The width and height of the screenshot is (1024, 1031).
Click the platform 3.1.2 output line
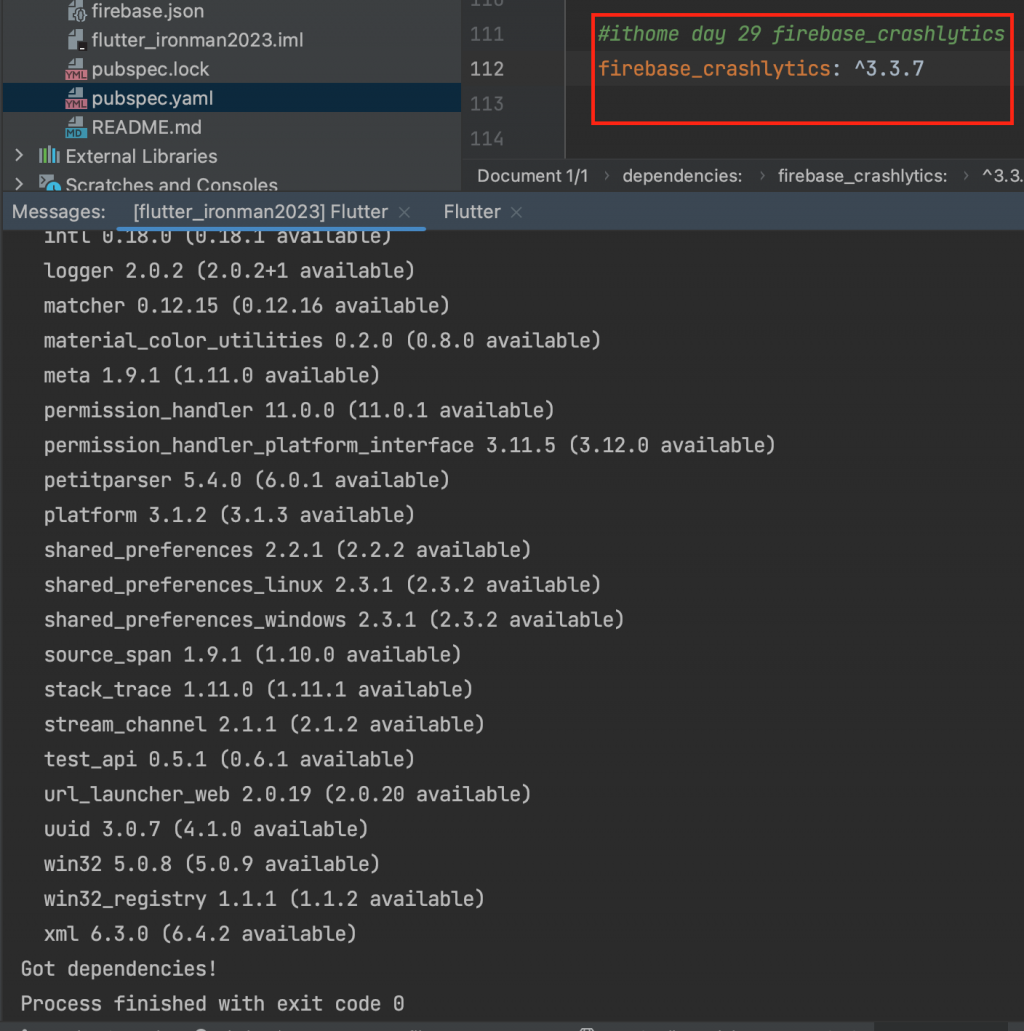point(229,515)
